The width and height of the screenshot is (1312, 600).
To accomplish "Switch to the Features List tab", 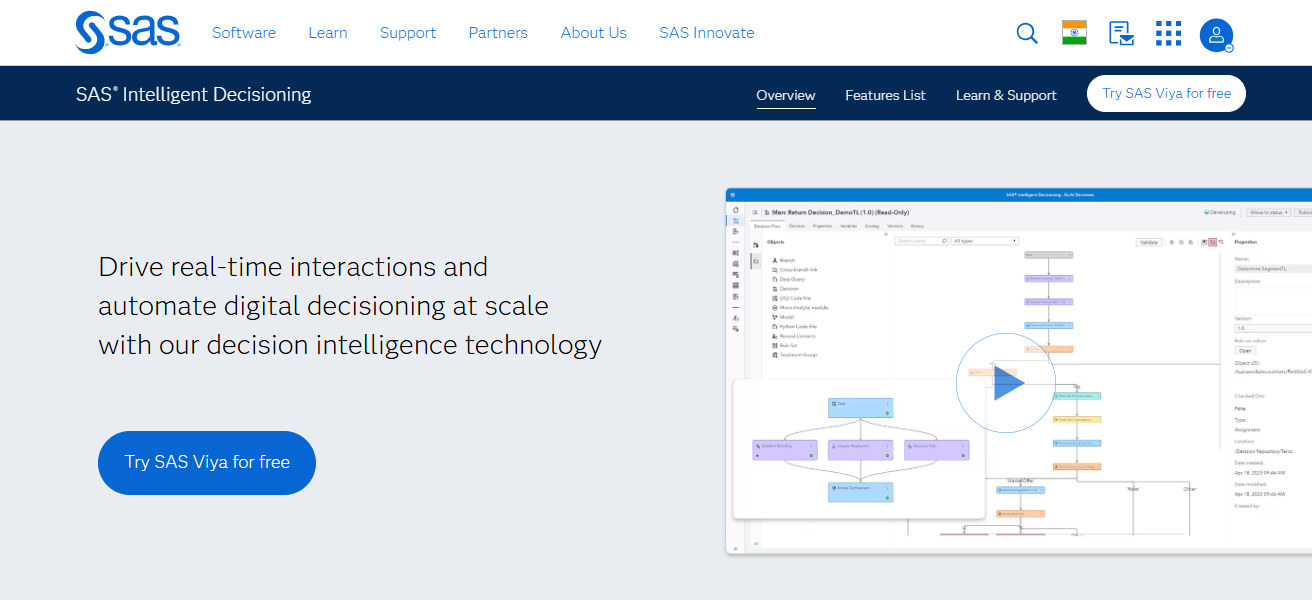I will click(885, 95).
